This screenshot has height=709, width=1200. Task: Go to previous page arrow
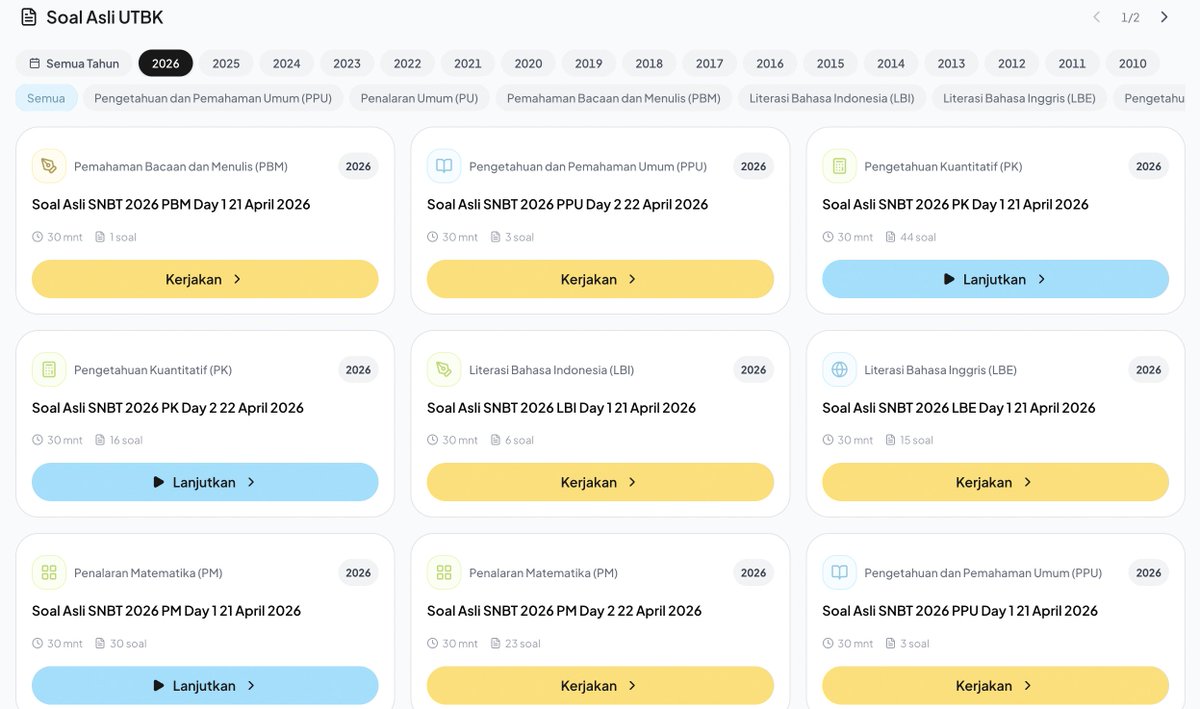1096,17
